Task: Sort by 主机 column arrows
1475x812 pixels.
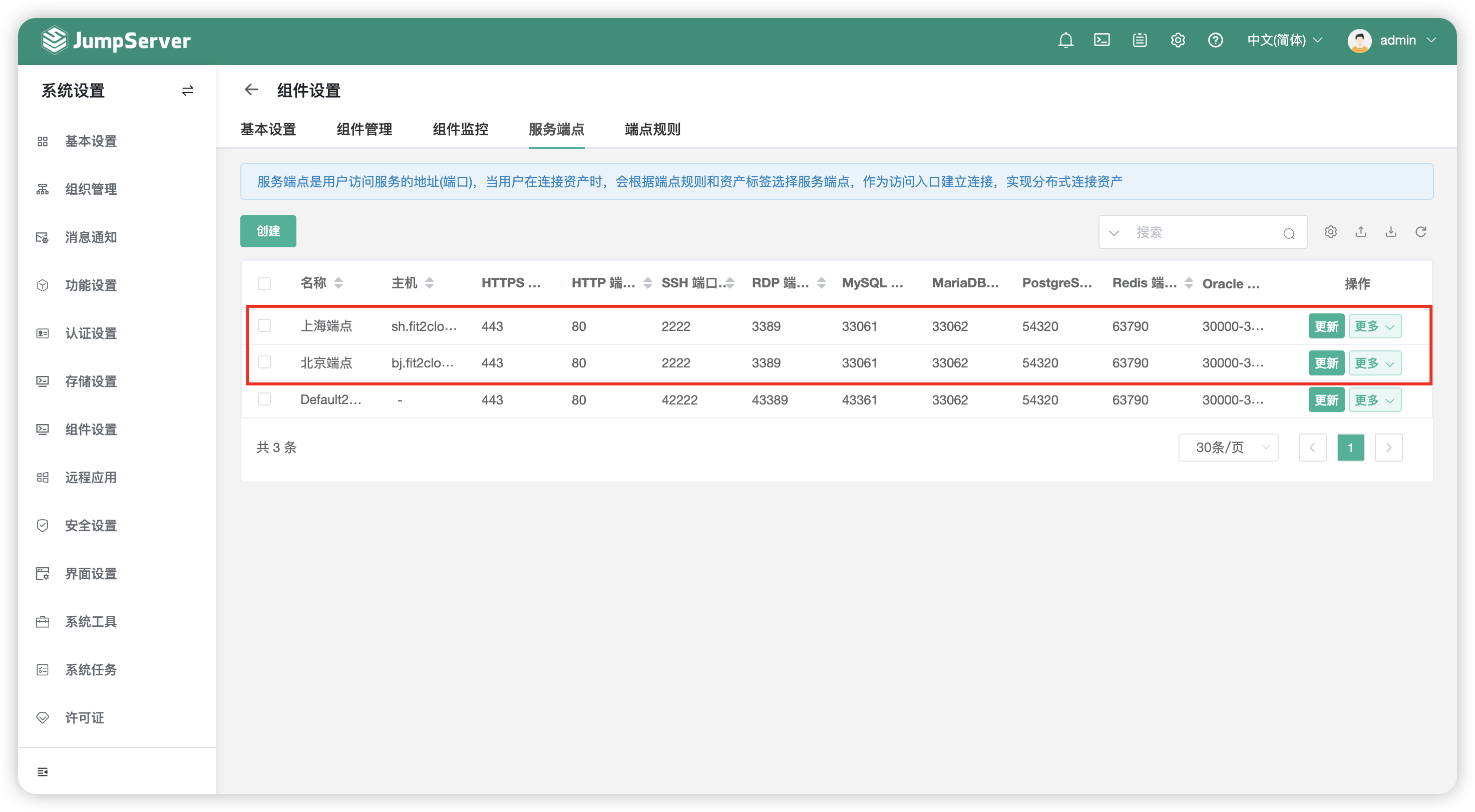Action: click(430, 283)
